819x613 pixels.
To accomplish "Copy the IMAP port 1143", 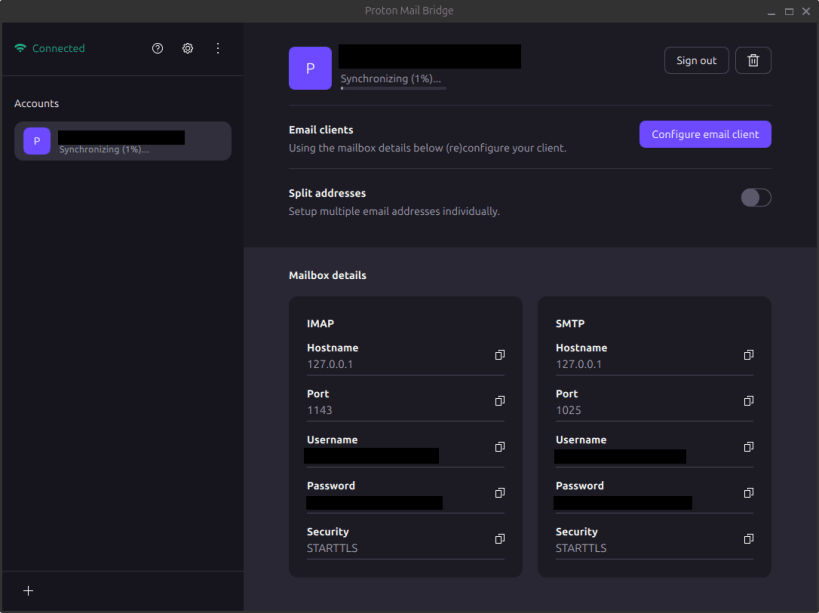I will [500, 401].
